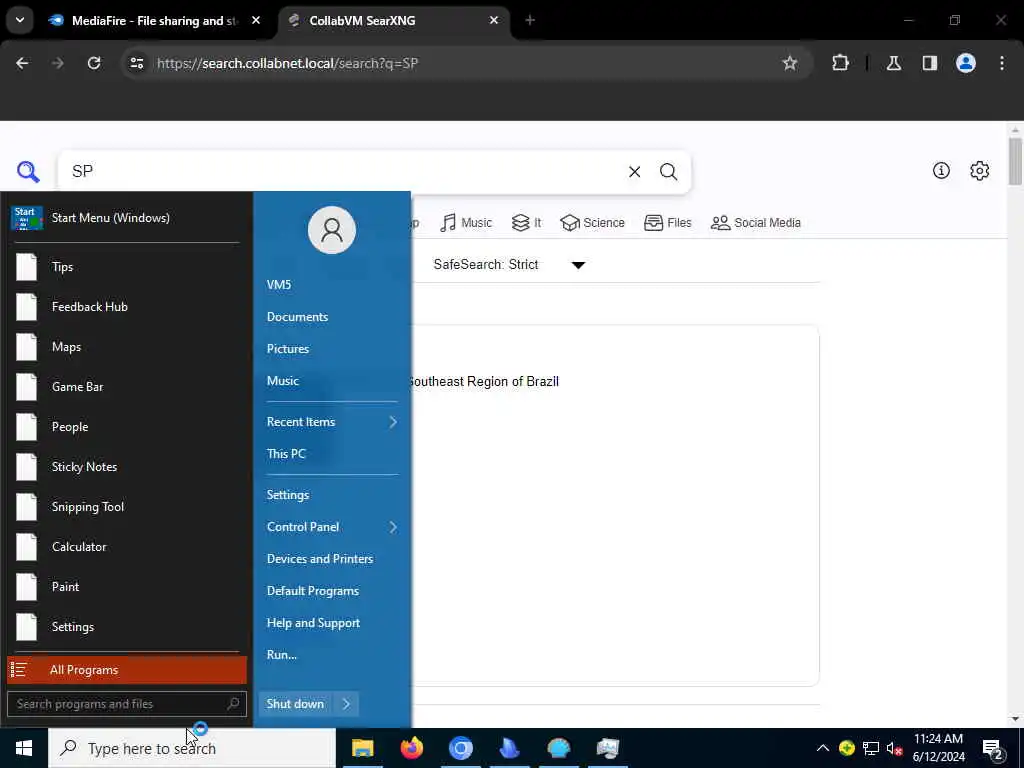Open the Chrome Labs flask icon

[x=894, y=63]
